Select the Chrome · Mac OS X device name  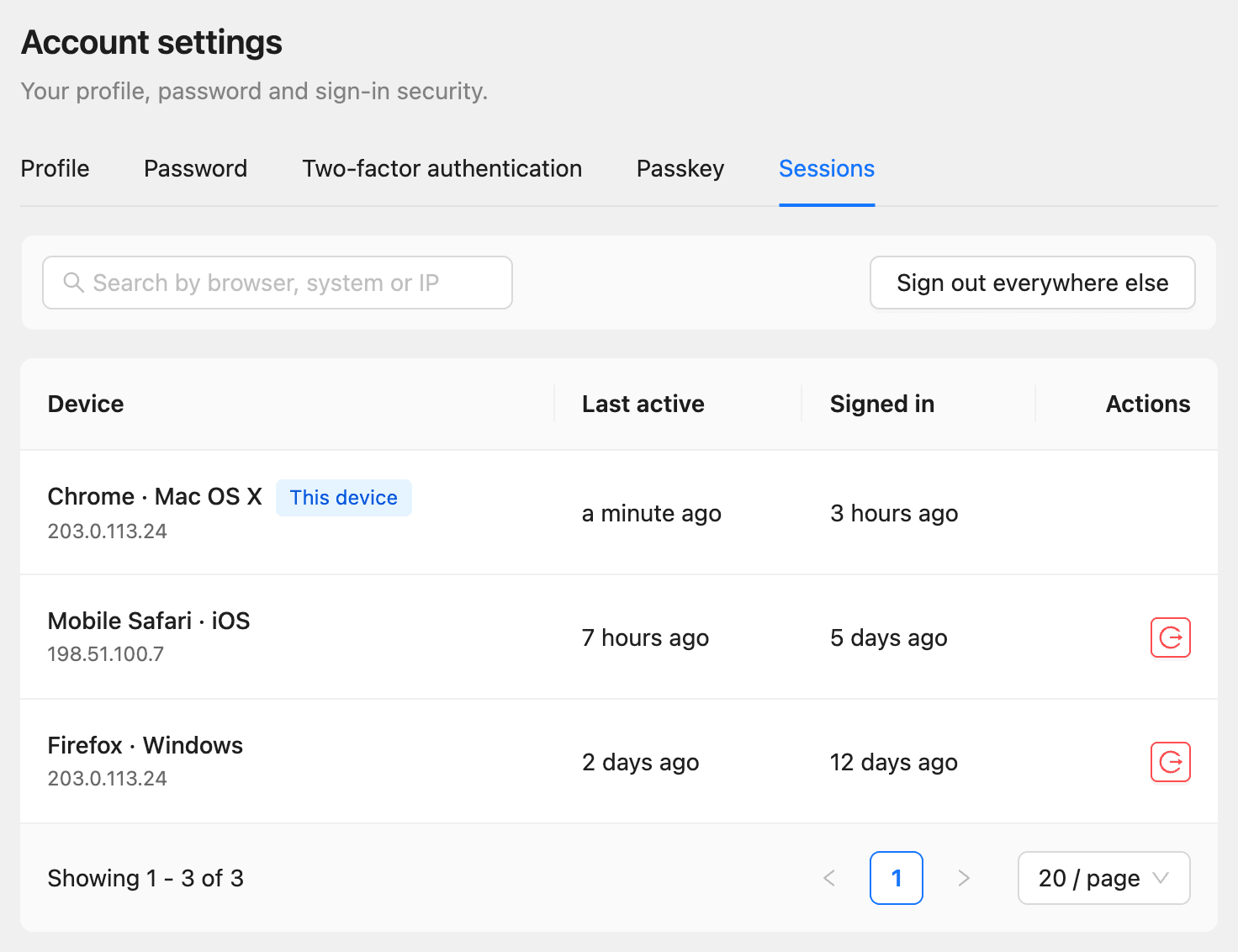point(155,496)
